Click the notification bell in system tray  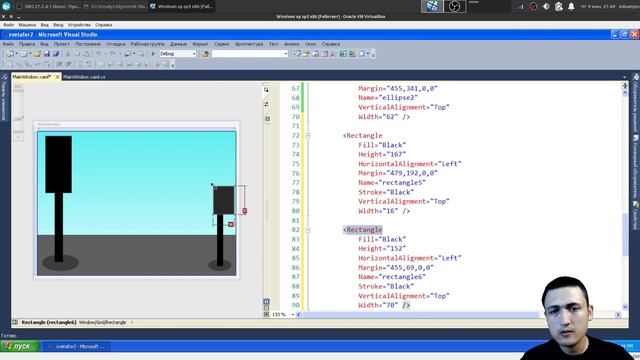[571, 6]
